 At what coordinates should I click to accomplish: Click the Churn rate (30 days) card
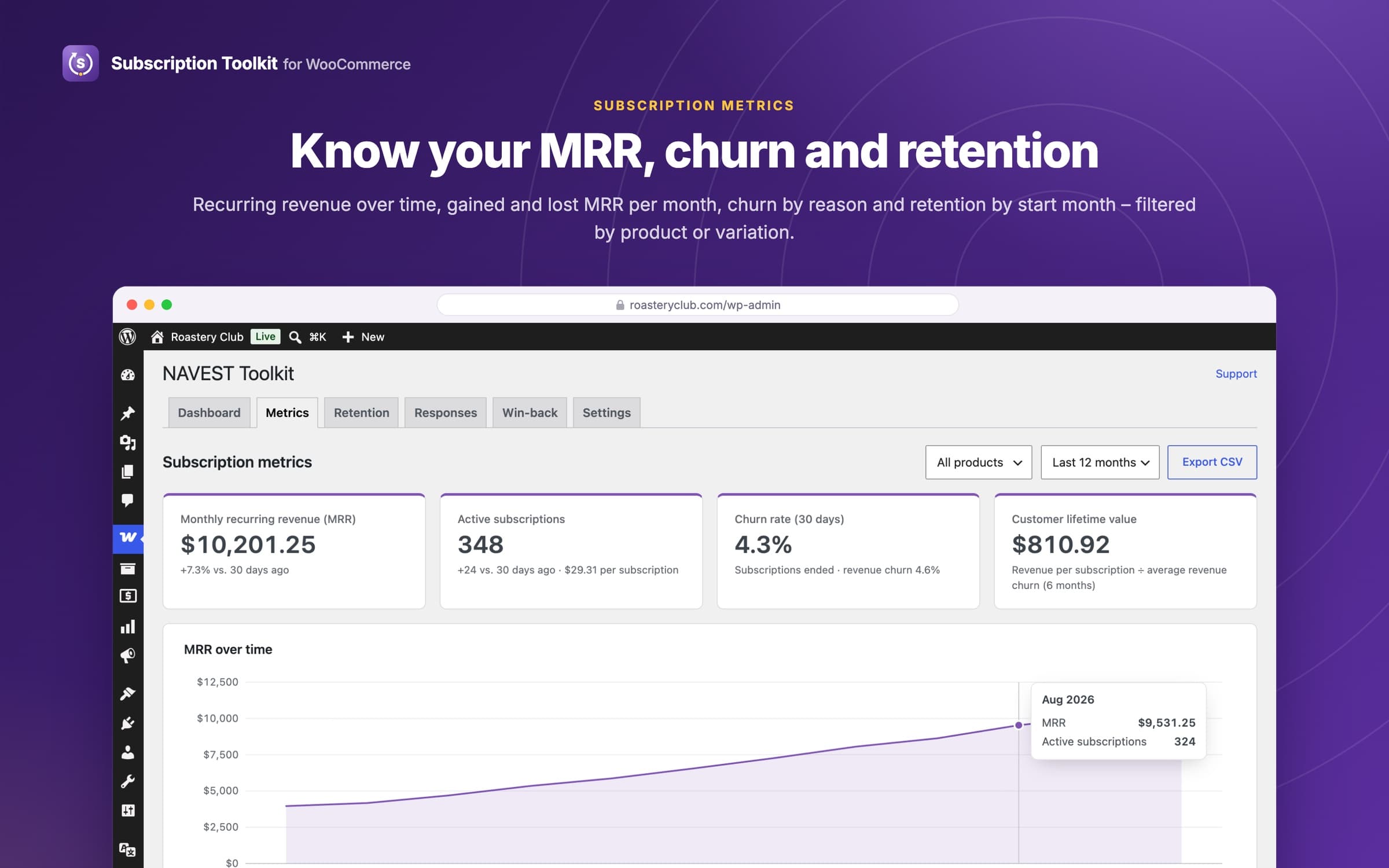click(848, 551)
